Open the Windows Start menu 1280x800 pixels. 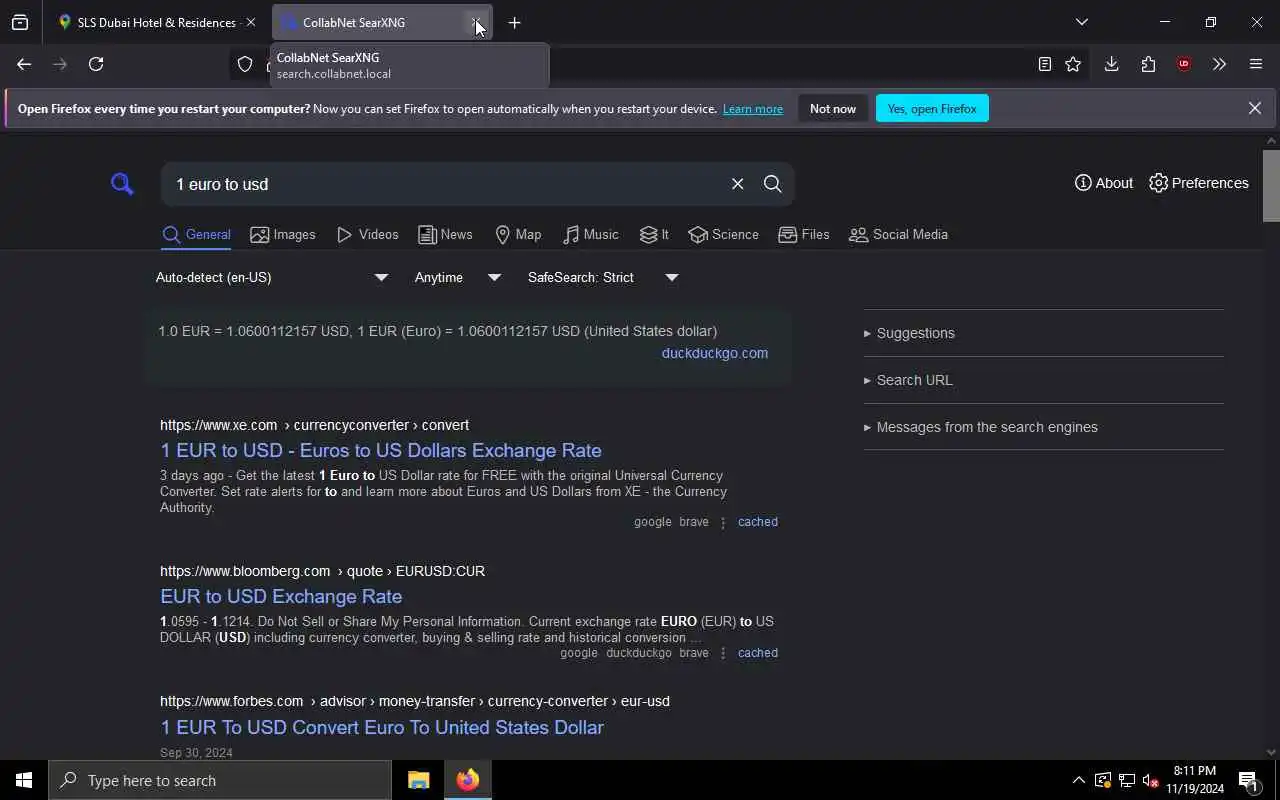click(x=24, y=780)
